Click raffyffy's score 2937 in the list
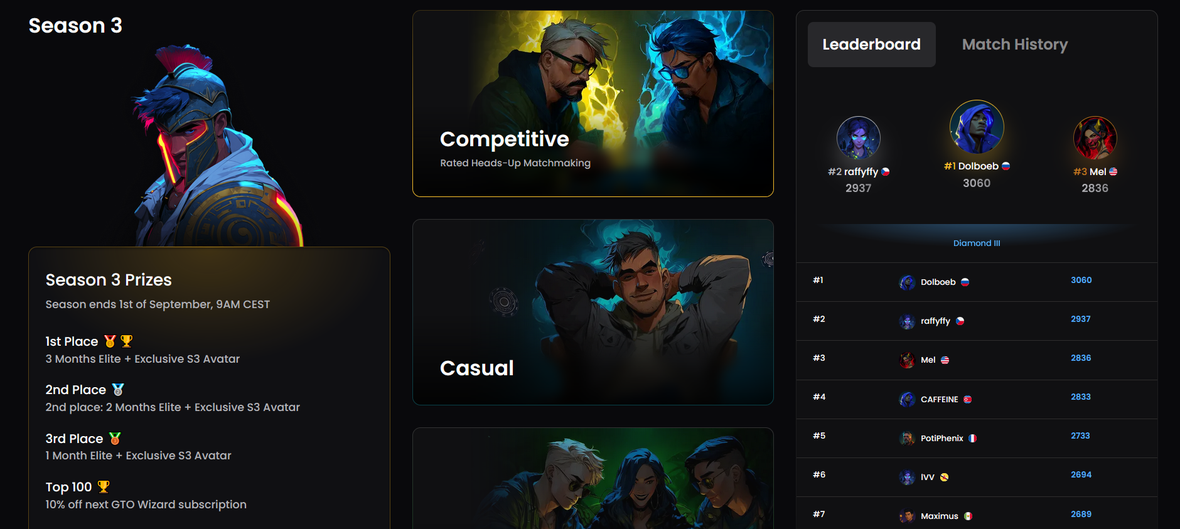Viewport: 1180px width, 529px height. coord(1081,319)
